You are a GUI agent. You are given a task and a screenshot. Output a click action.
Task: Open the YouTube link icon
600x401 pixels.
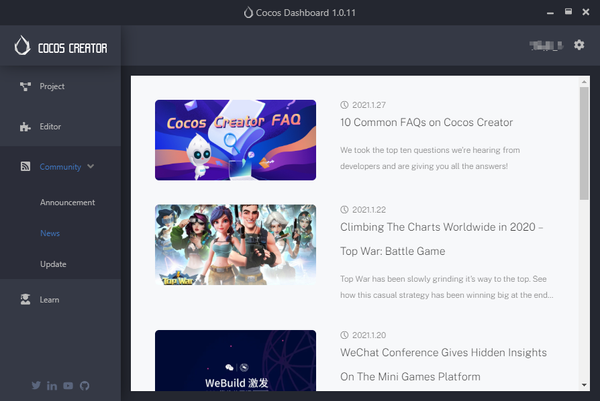click(x=68, y=386)
